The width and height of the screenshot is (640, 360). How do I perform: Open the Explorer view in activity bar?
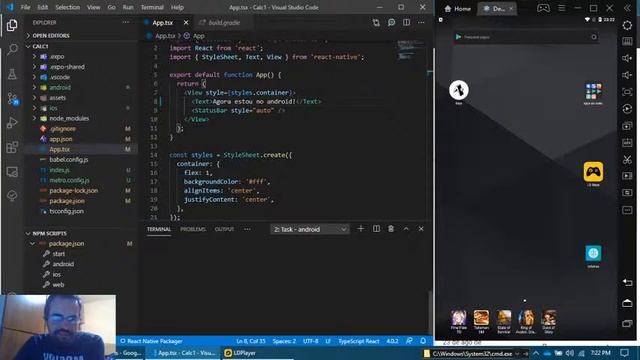click(x=12, y=25)
